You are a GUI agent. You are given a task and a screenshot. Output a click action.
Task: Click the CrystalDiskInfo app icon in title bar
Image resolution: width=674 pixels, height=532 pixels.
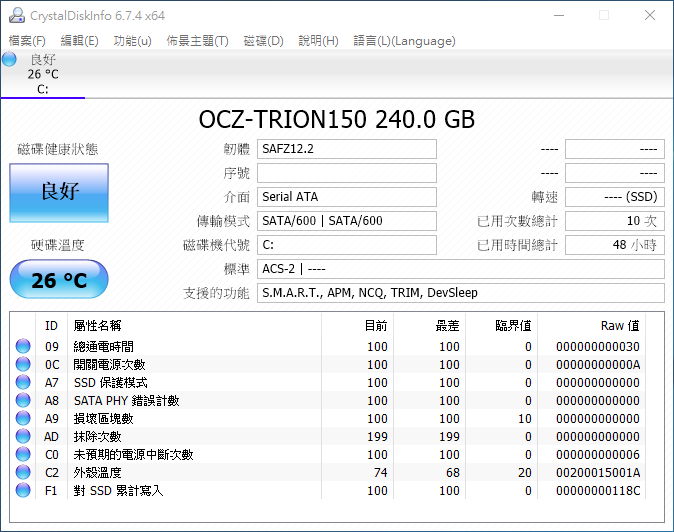coord(17,15)
